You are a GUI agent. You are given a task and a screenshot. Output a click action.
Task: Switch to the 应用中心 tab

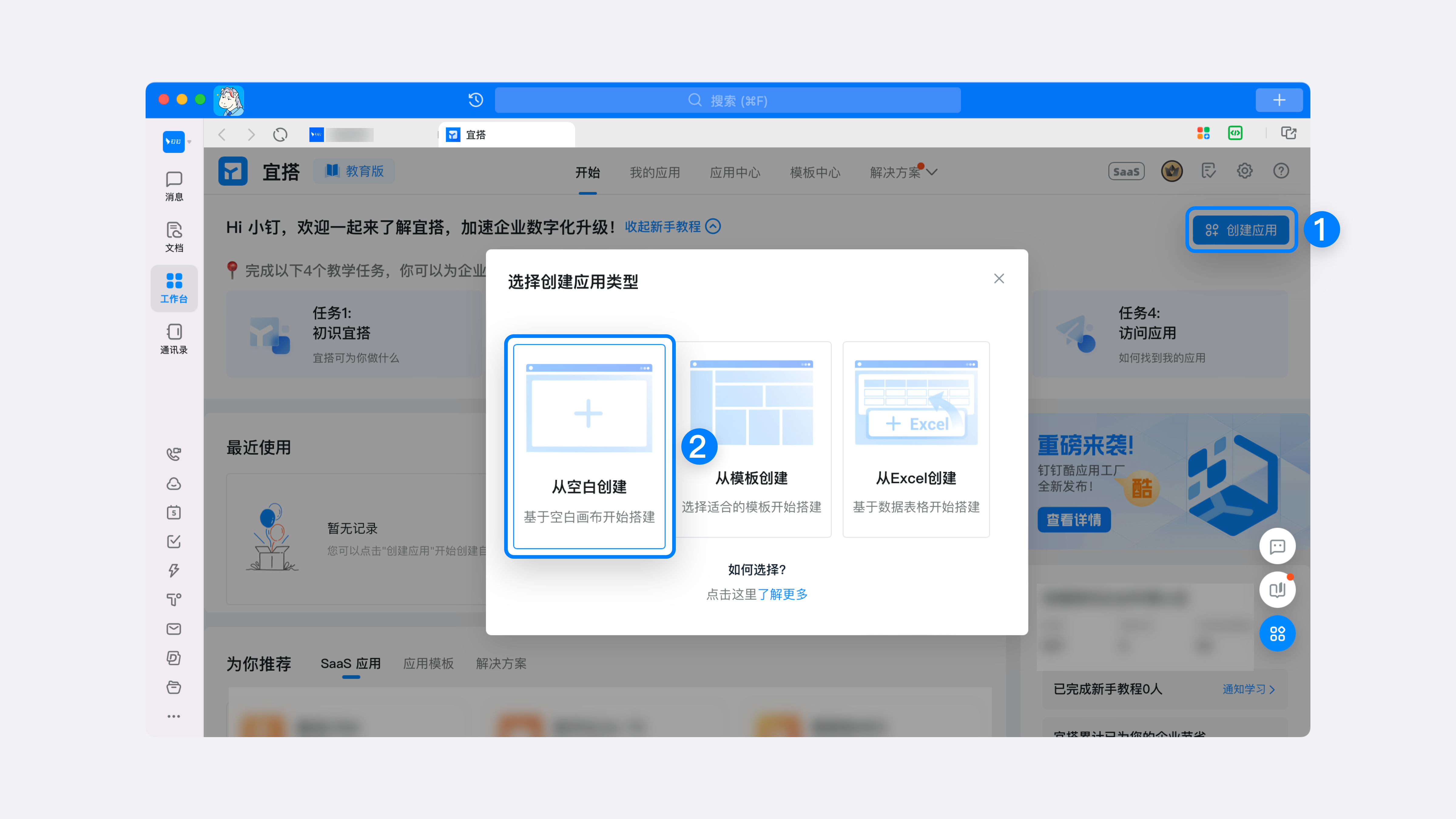(x=735, y=172)
